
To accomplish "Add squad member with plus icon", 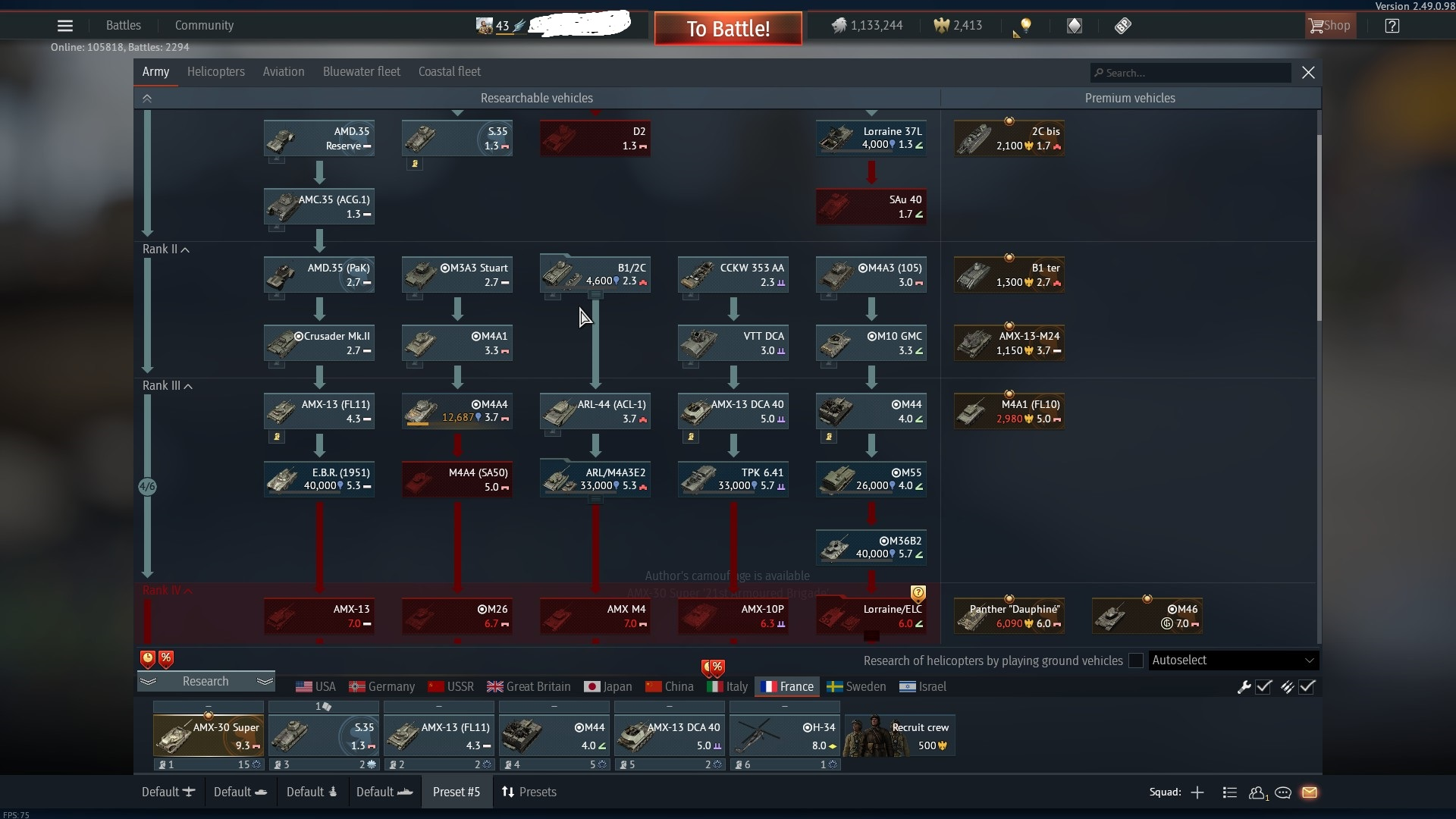I will tap(1197, 792).
